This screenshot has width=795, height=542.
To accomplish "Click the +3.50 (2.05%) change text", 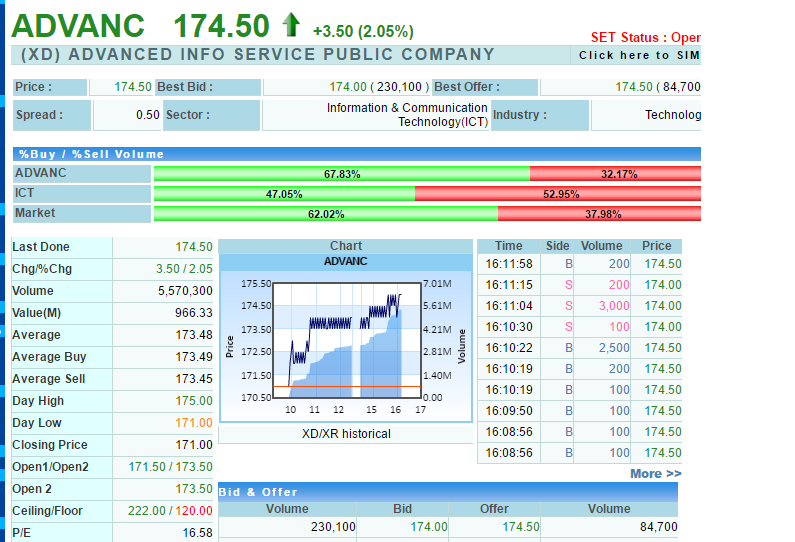I will click(x=363, y=31).
